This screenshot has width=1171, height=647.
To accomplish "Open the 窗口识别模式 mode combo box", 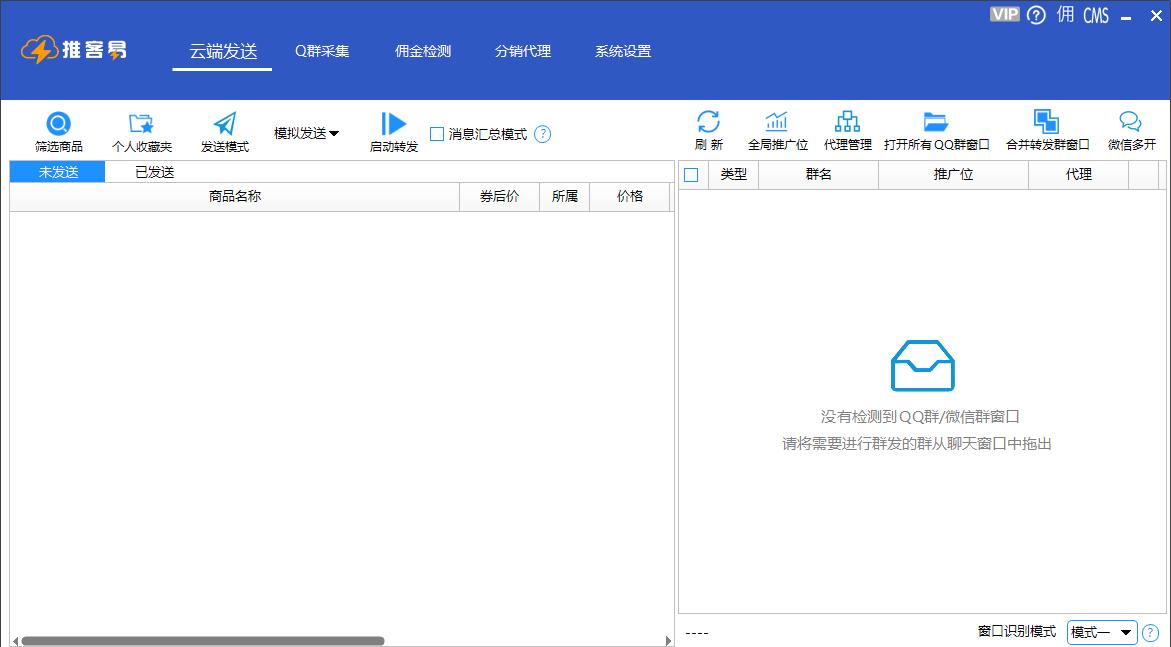I will [x=1101, y=632].
